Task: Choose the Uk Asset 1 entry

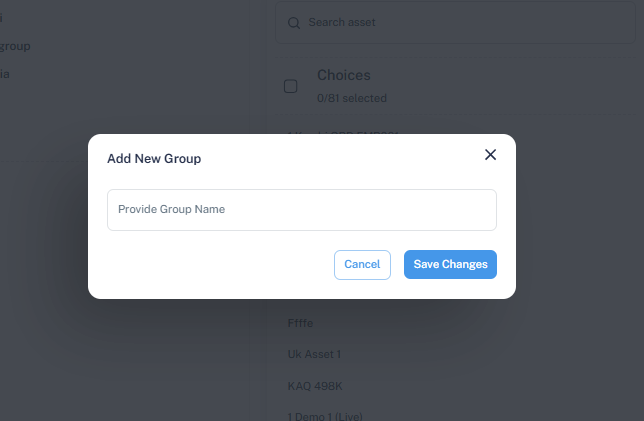Action: (314, 355)
